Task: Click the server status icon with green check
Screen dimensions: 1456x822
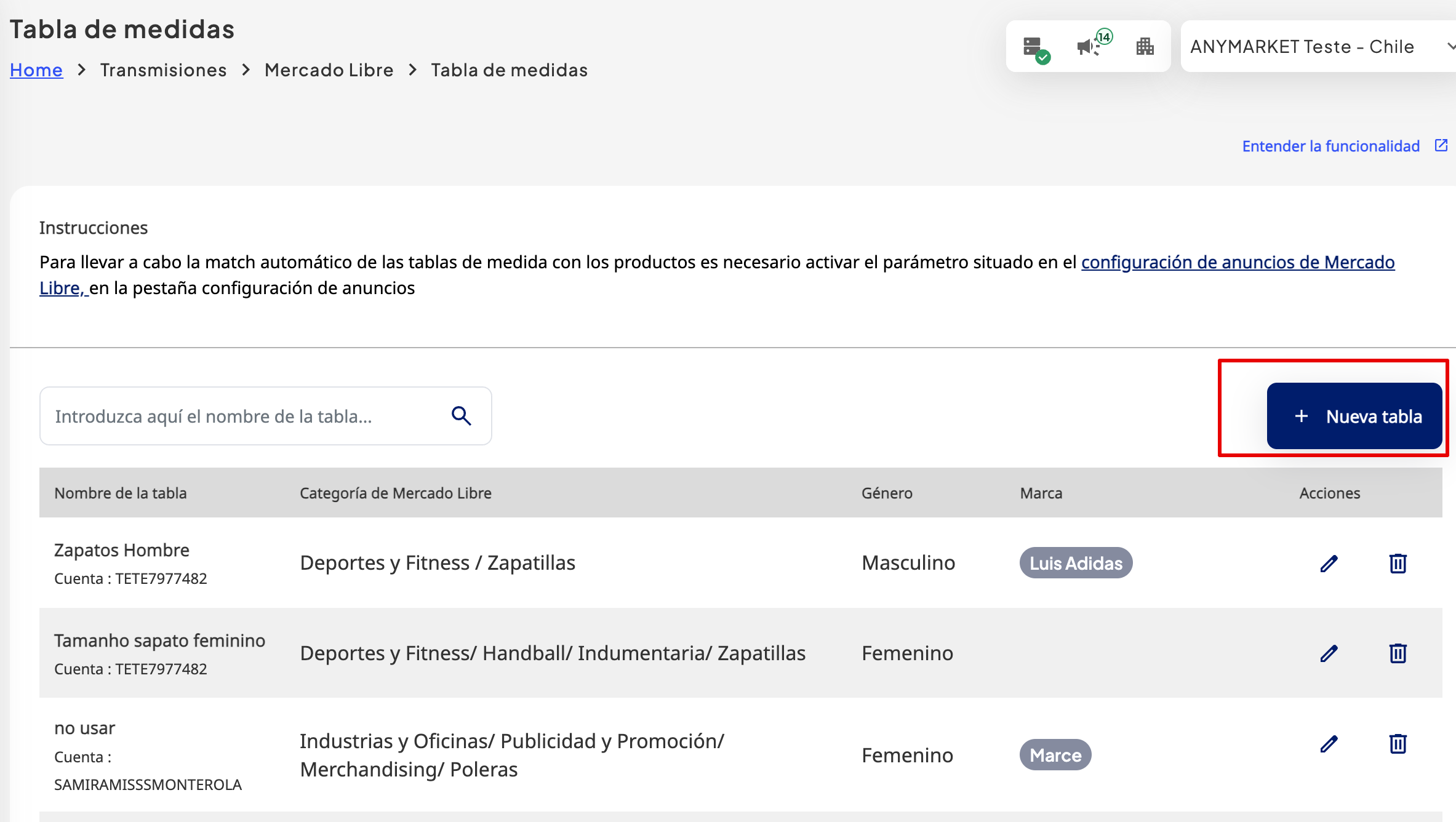Action: (x=1036, y=48)
